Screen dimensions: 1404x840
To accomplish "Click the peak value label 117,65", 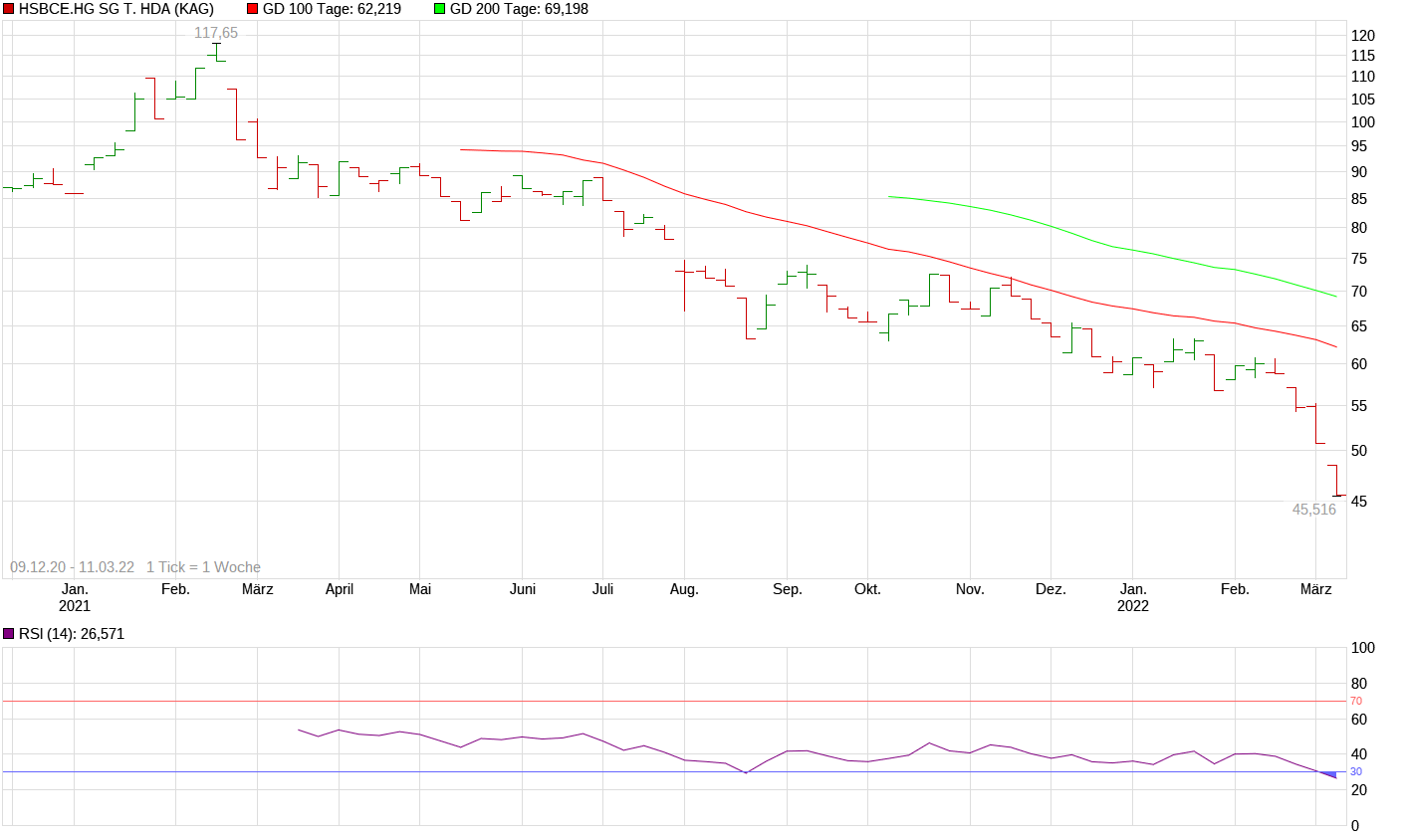I will (x=216, y=33).
